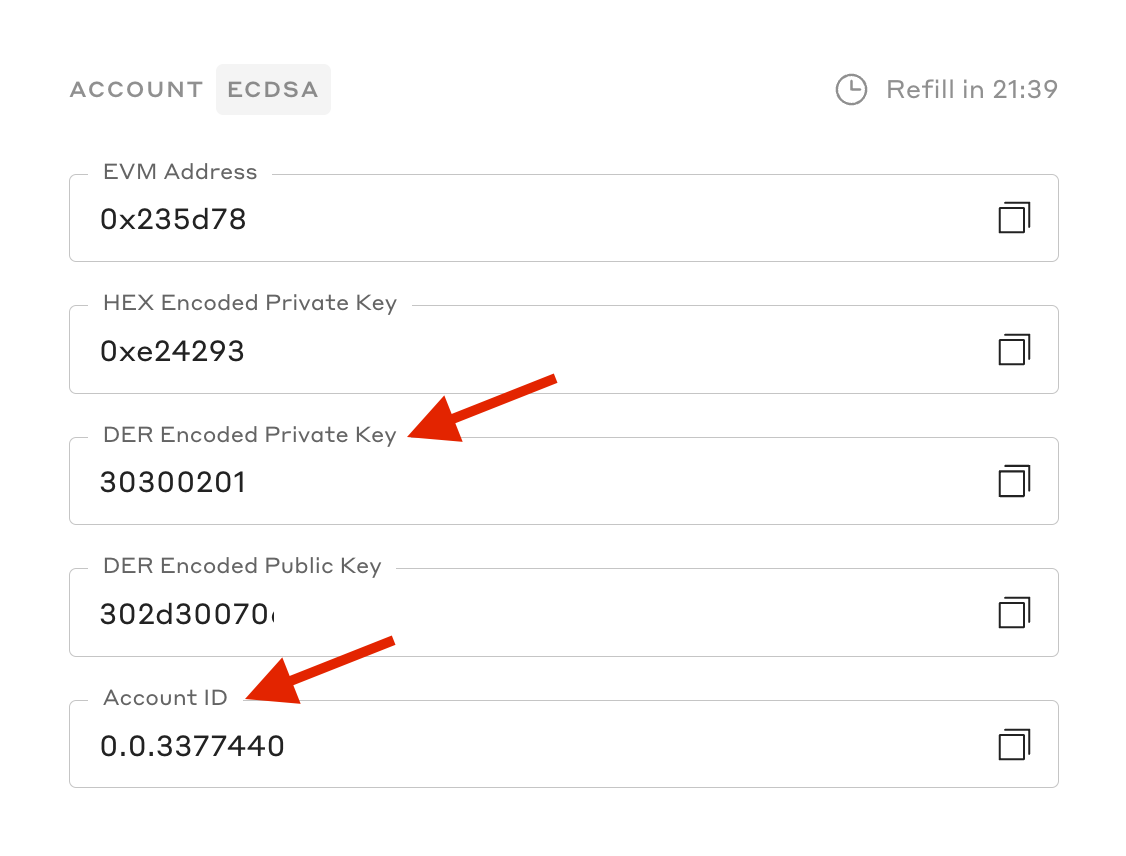1126x856 pixels.
Task: Select the DER Encoded Public Key field
Action: click(500, 614)
